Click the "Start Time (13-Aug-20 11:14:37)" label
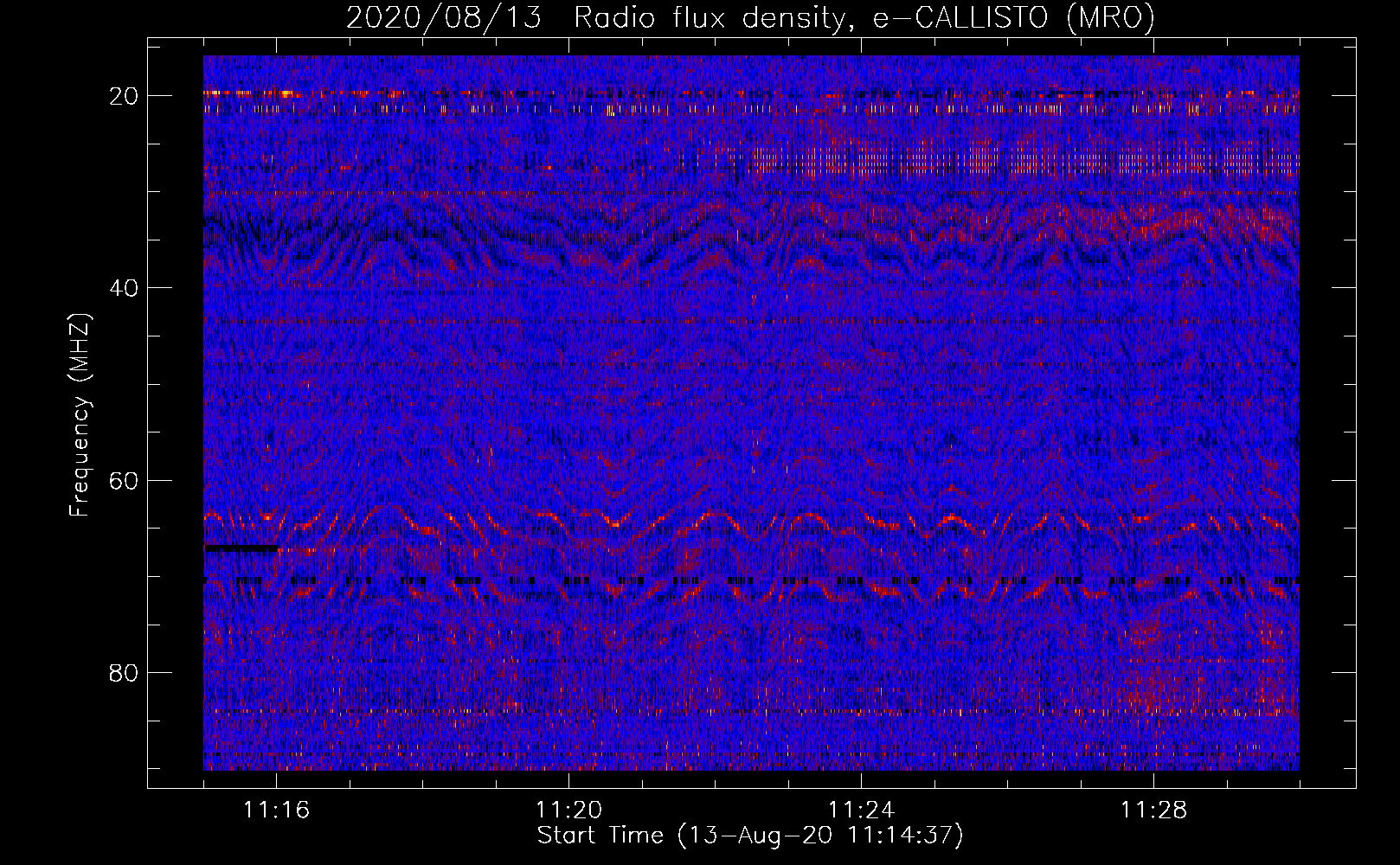 coord(750,836)
